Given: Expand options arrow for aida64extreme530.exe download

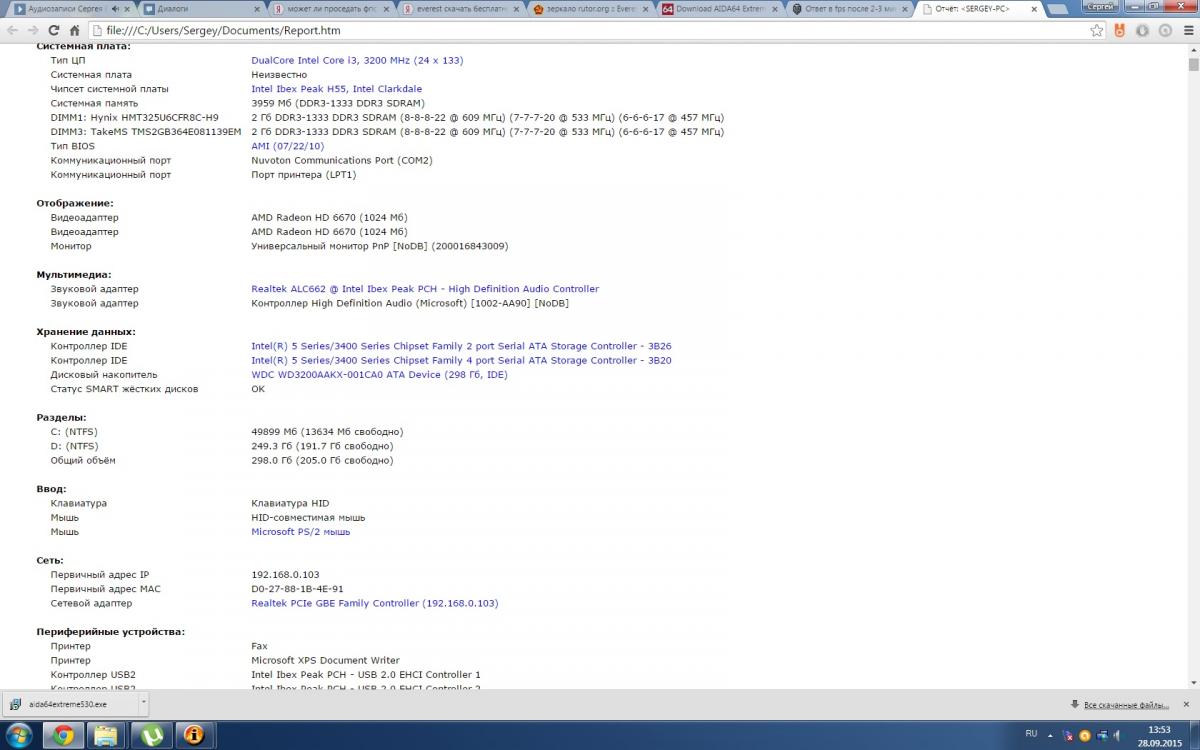Looking at the screenshot, I should pos(142,704).
